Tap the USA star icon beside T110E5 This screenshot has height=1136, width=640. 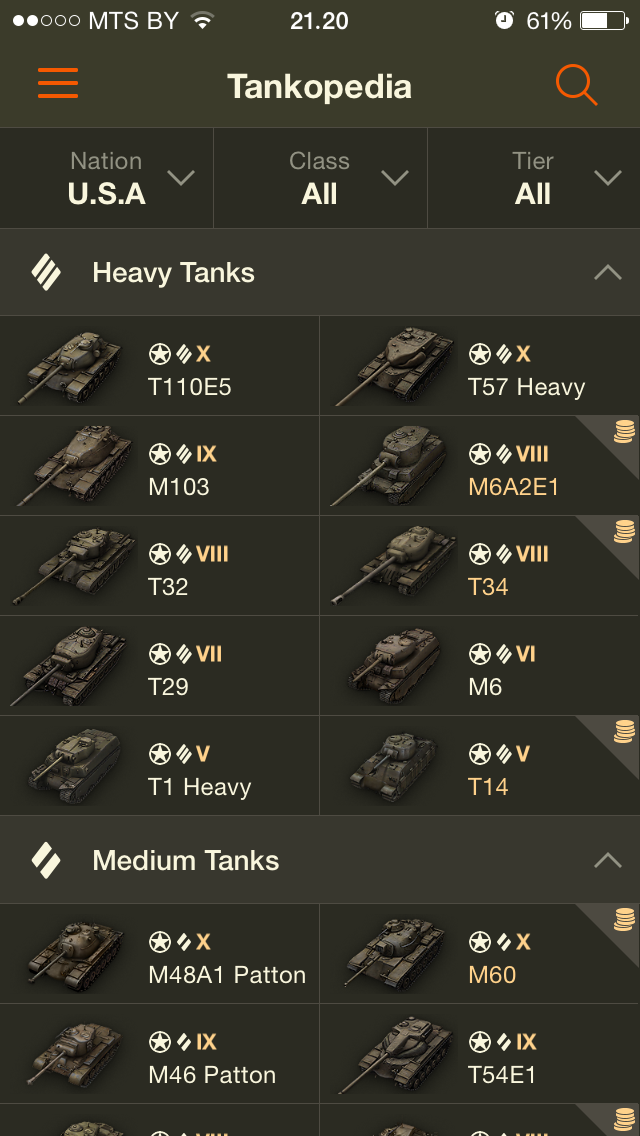pos(159,354)
